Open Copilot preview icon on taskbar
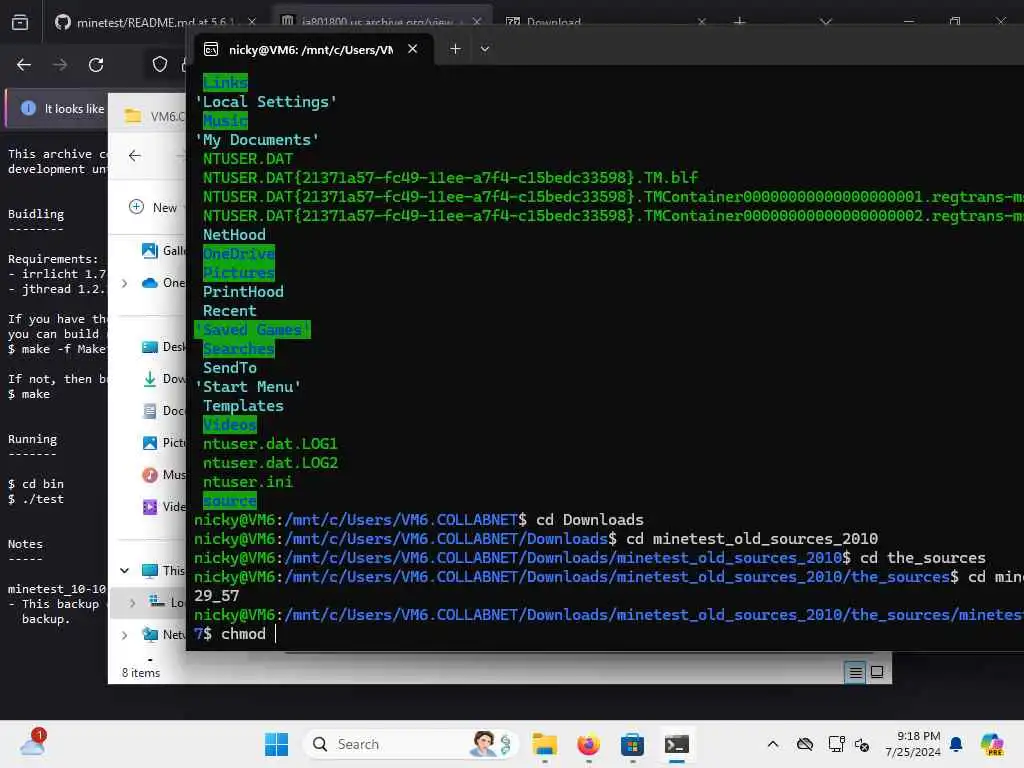 click(992, 744)
